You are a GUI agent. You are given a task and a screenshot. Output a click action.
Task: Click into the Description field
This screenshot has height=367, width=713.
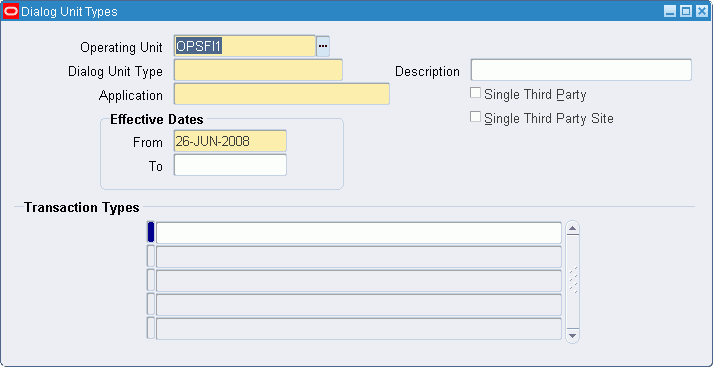(581, 70)
